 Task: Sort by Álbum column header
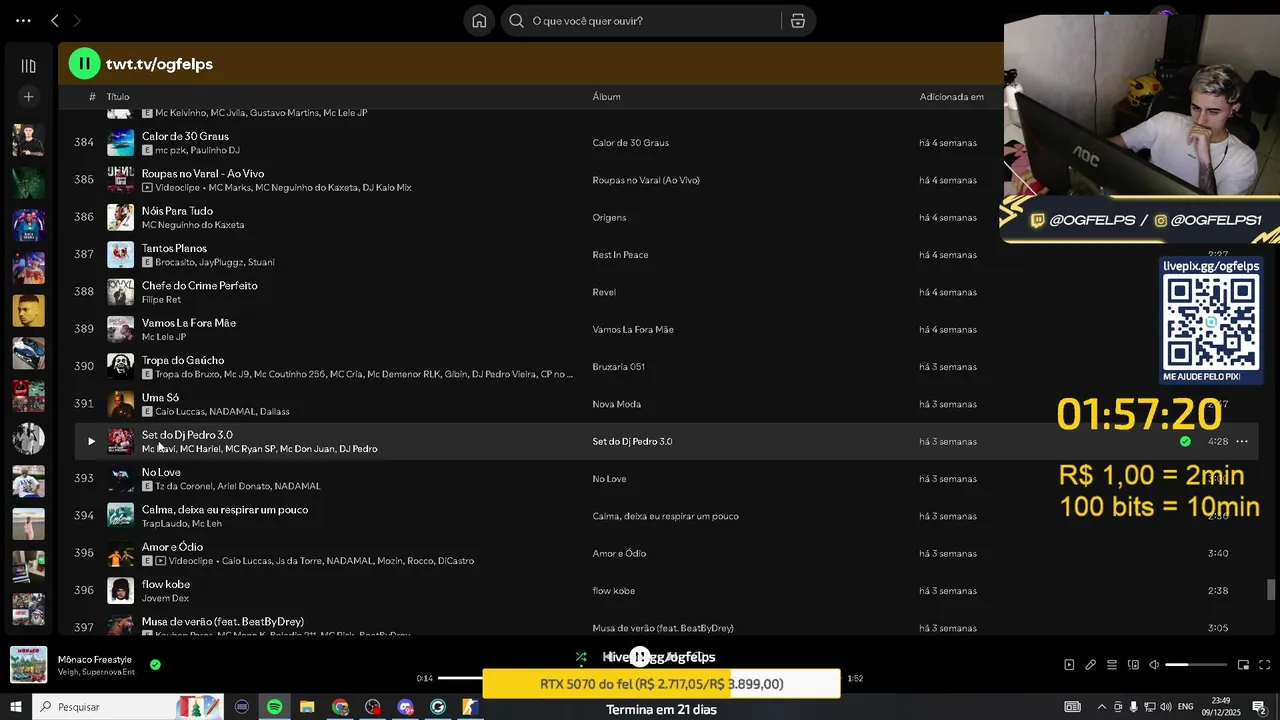(x=606, y=97)
